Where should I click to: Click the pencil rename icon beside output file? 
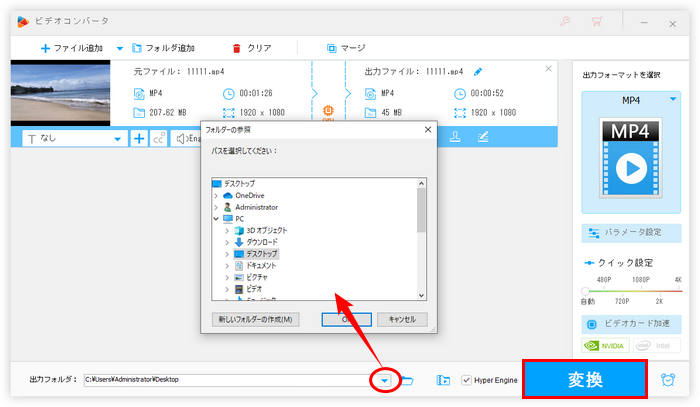[478, 71]
